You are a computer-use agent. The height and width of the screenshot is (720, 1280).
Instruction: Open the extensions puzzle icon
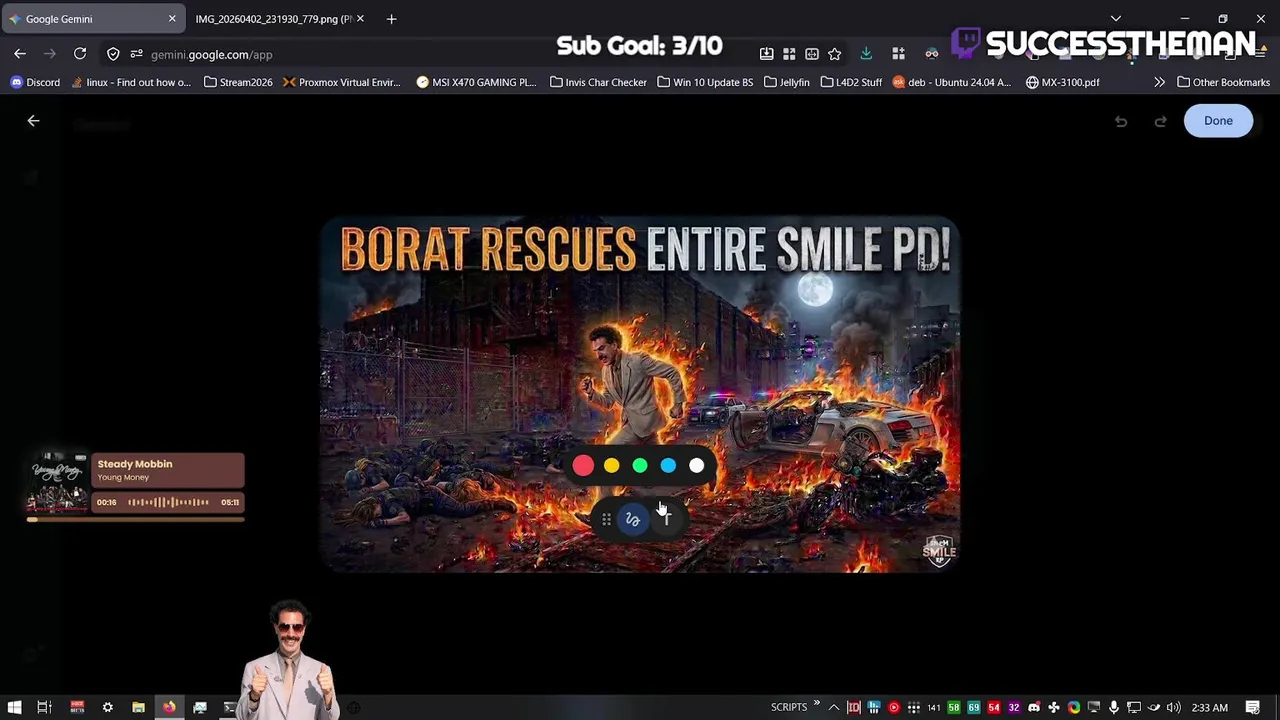coord(898,54)
